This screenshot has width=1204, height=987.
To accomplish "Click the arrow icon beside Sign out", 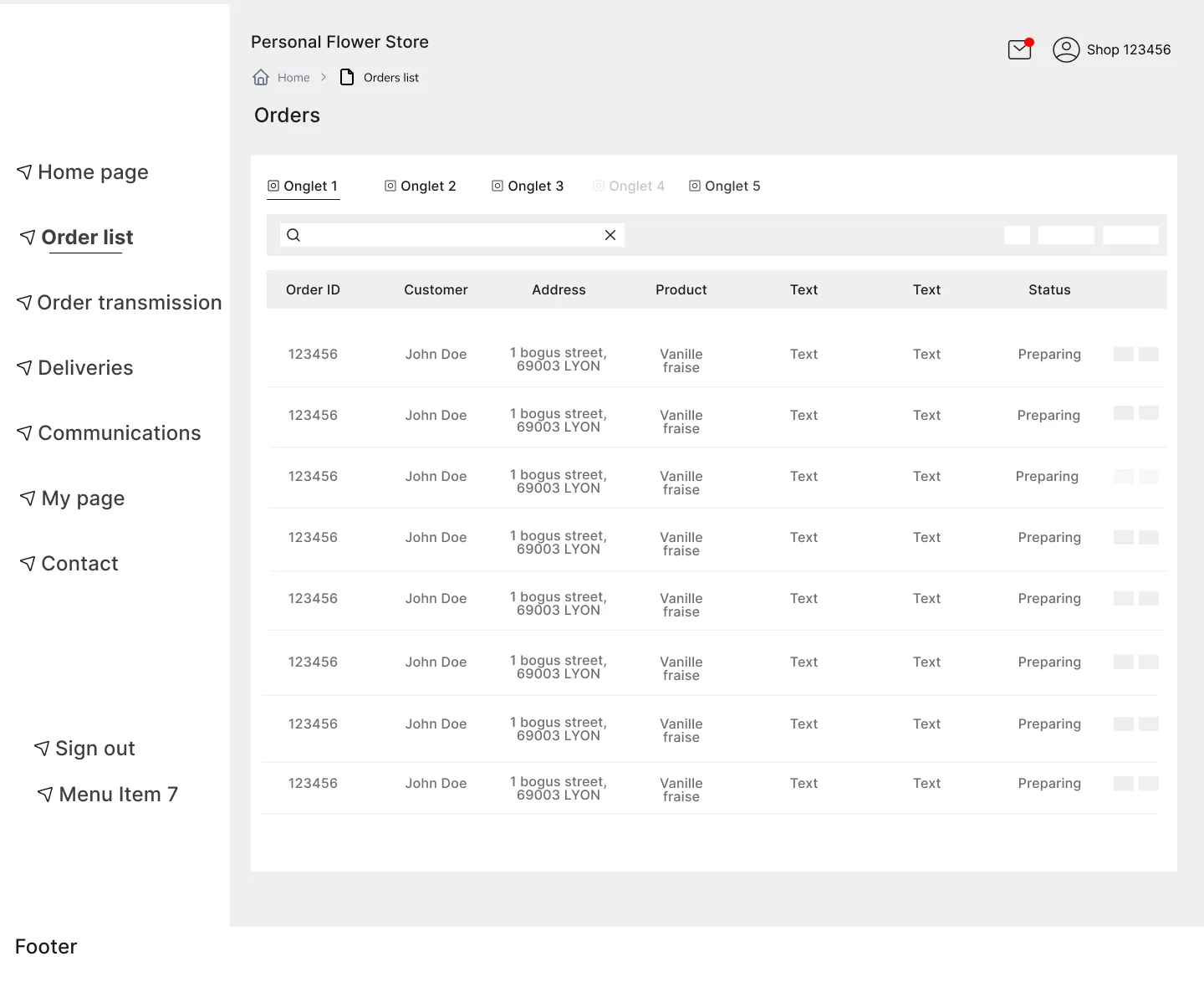I will (x=42, y=749).
